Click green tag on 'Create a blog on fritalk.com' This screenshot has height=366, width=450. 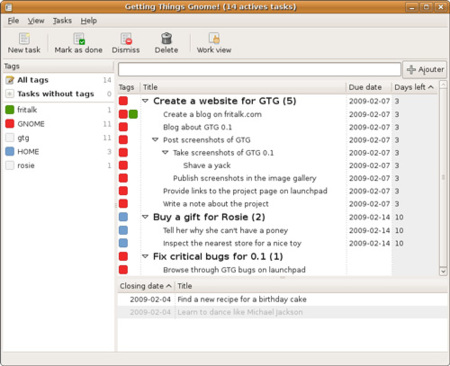tap(133, 114)
